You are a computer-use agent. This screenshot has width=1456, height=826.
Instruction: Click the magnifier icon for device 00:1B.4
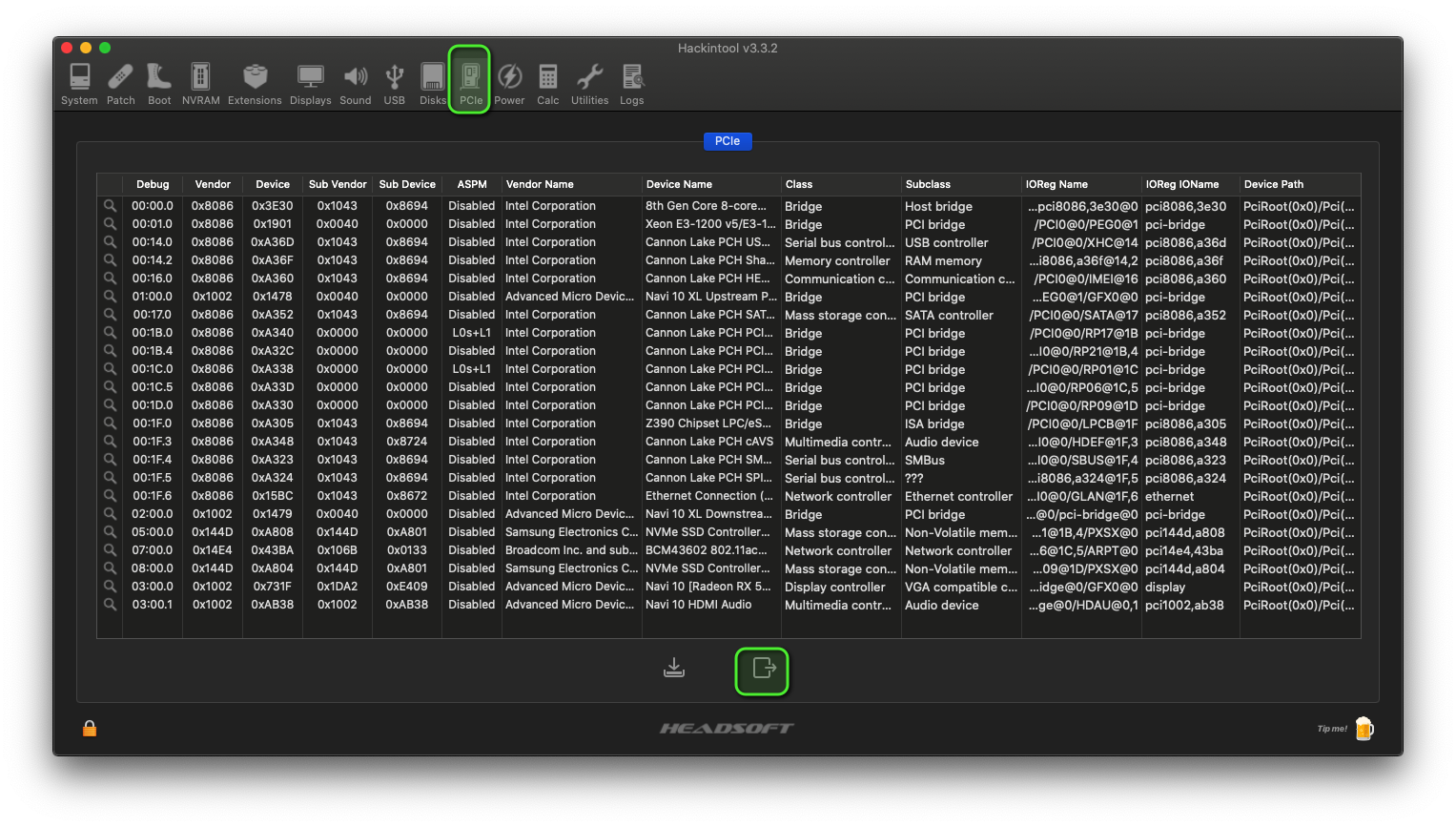pyautogui.click(x=110, y=351)
